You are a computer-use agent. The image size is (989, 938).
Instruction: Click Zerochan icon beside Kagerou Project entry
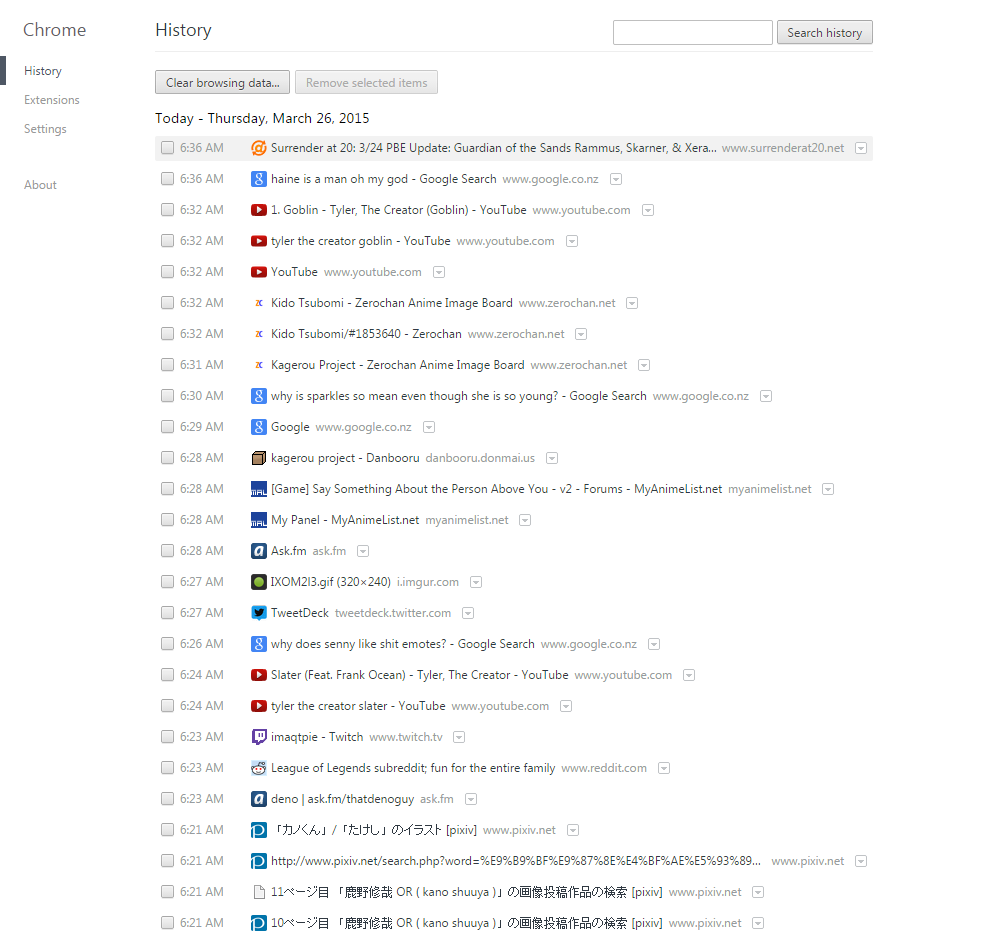259,365
